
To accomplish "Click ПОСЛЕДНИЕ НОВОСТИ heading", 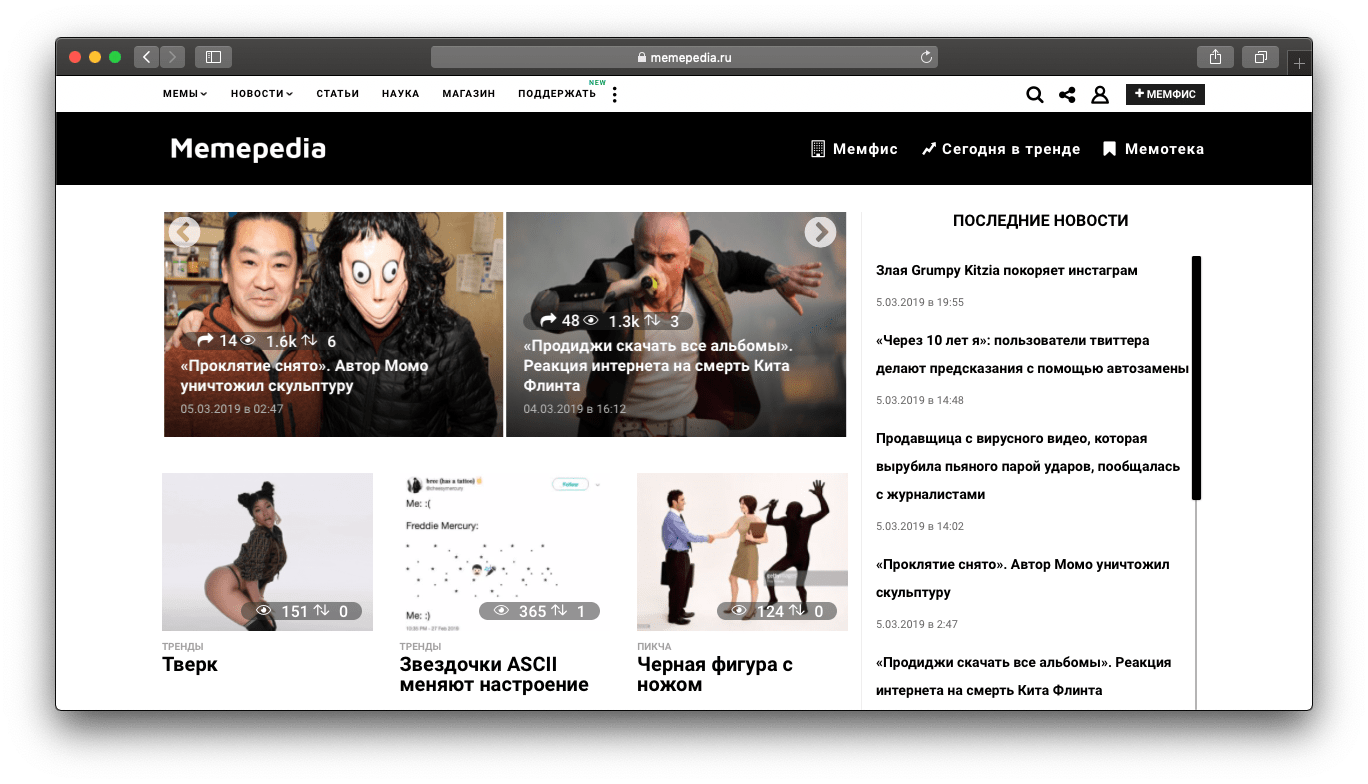I will [x=1040, y=221].
